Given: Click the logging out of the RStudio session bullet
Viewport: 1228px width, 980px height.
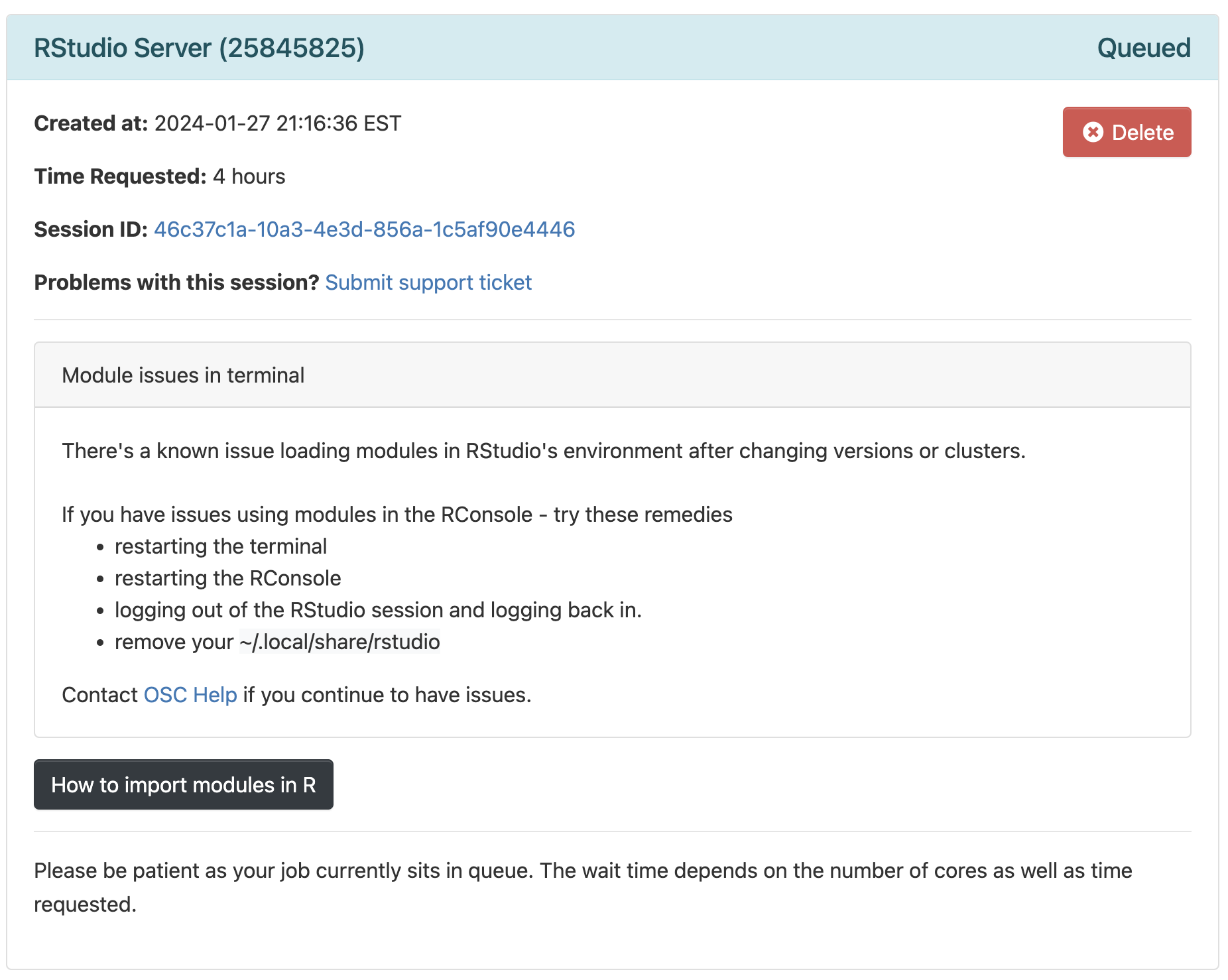Looking at the screenshot, I should pos(378,610).
